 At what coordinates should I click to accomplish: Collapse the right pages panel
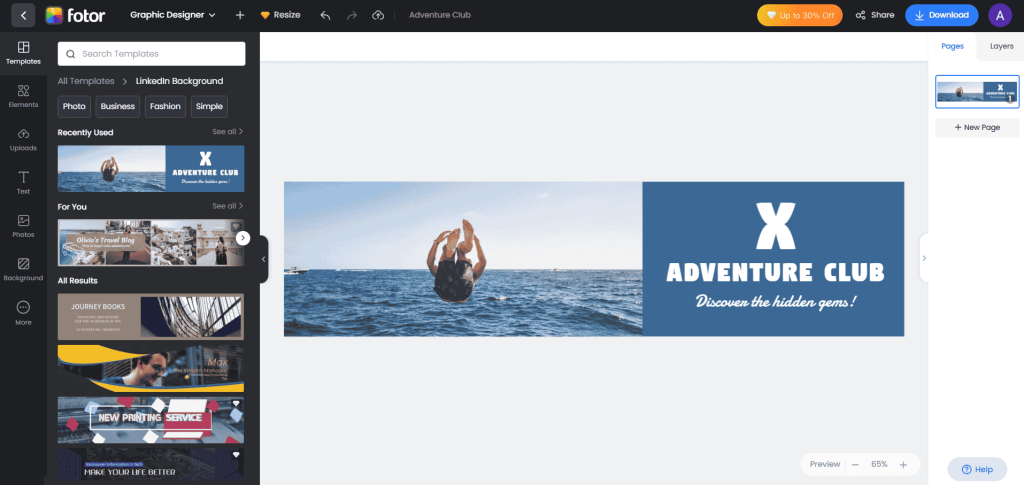924,258
